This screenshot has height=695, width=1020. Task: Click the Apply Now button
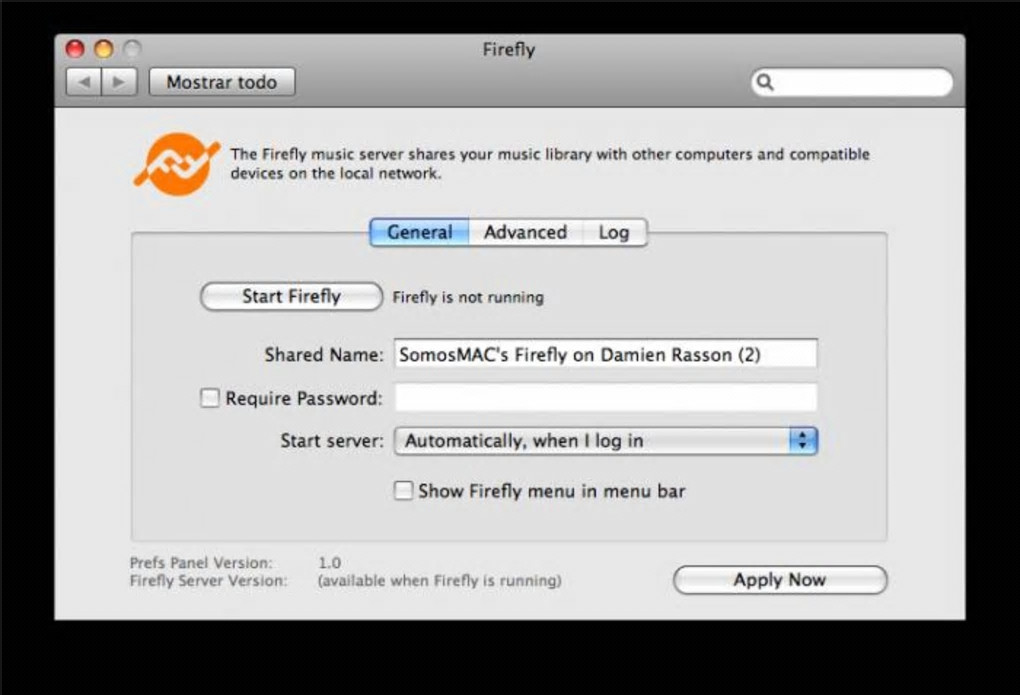780,579
